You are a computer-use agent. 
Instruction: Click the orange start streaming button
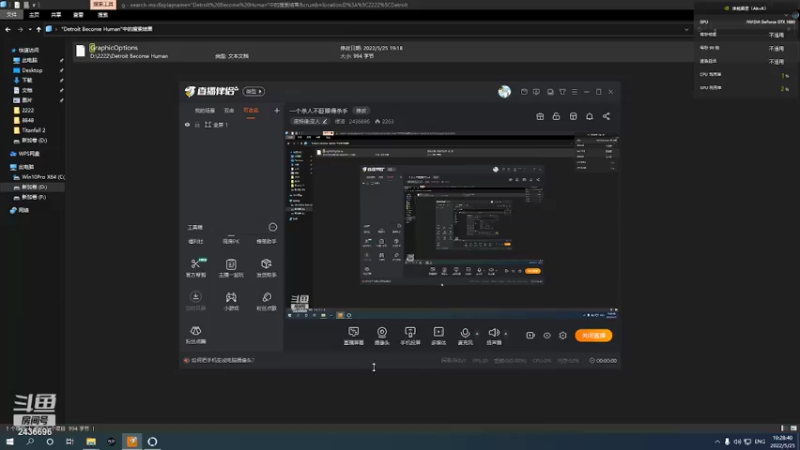[x=593, y=335]
